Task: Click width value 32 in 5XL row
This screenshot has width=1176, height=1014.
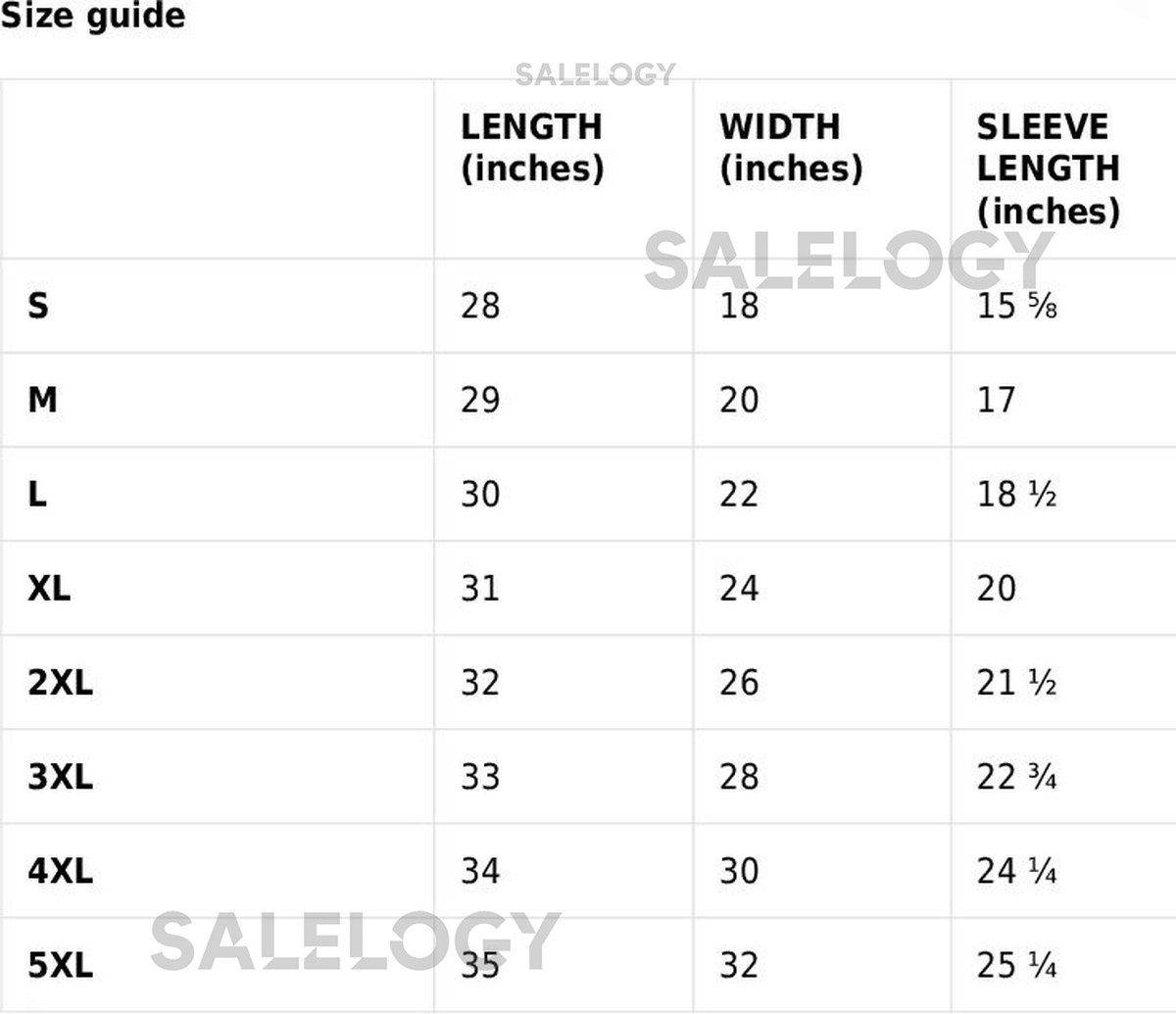Action: pos(739,965)
